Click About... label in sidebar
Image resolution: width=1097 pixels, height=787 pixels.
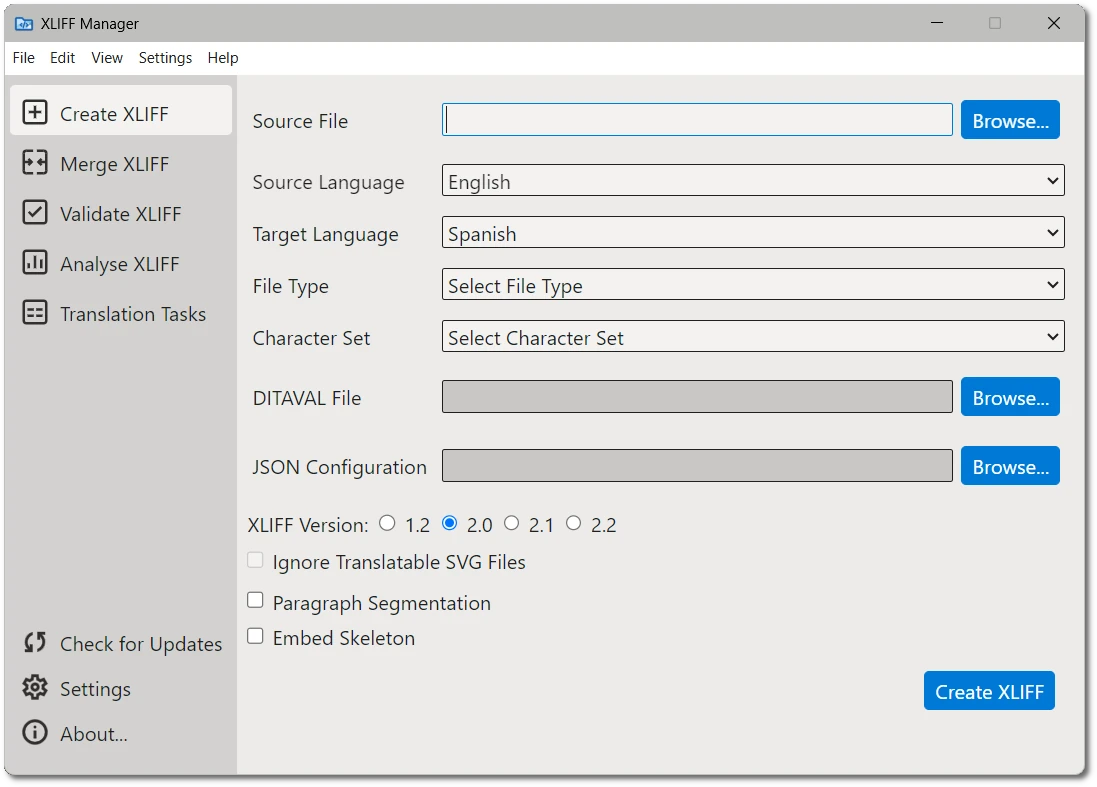pyautogui.click(x=94, y=734)
